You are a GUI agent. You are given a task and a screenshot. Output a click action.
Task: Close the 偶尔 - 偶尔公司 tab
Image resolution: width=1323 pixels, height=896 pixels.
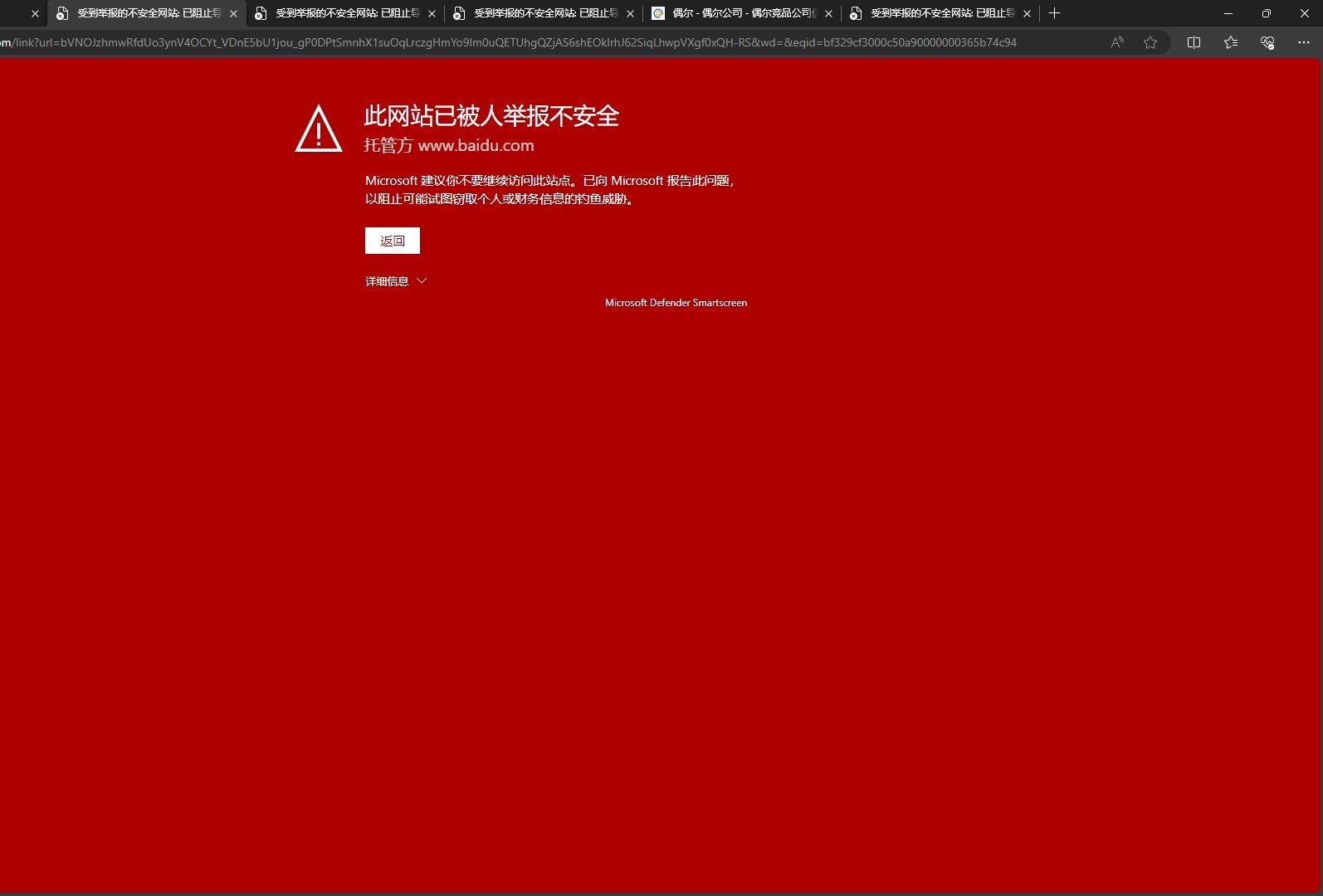(x=828, y=13)
